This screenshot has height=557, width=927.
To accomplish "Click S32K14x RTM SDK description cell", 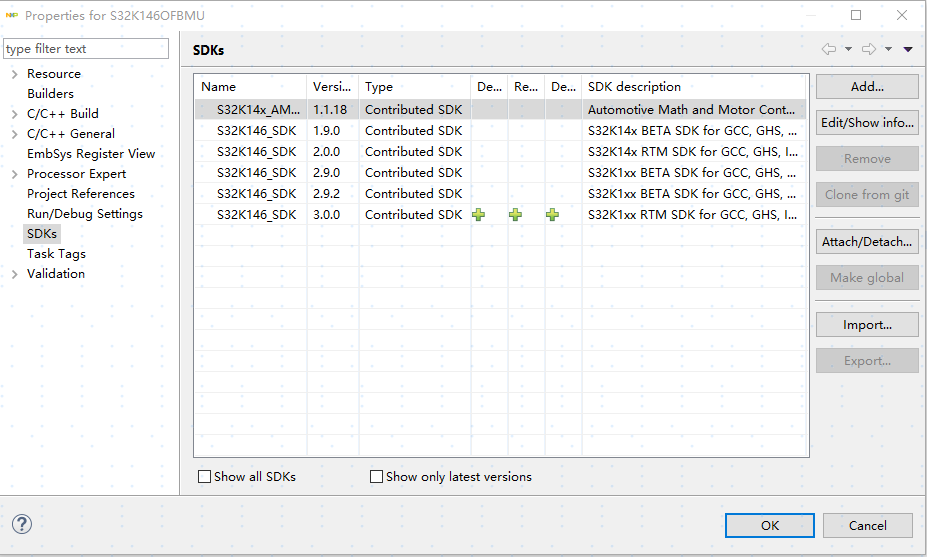I will click(x=692, y=152).
